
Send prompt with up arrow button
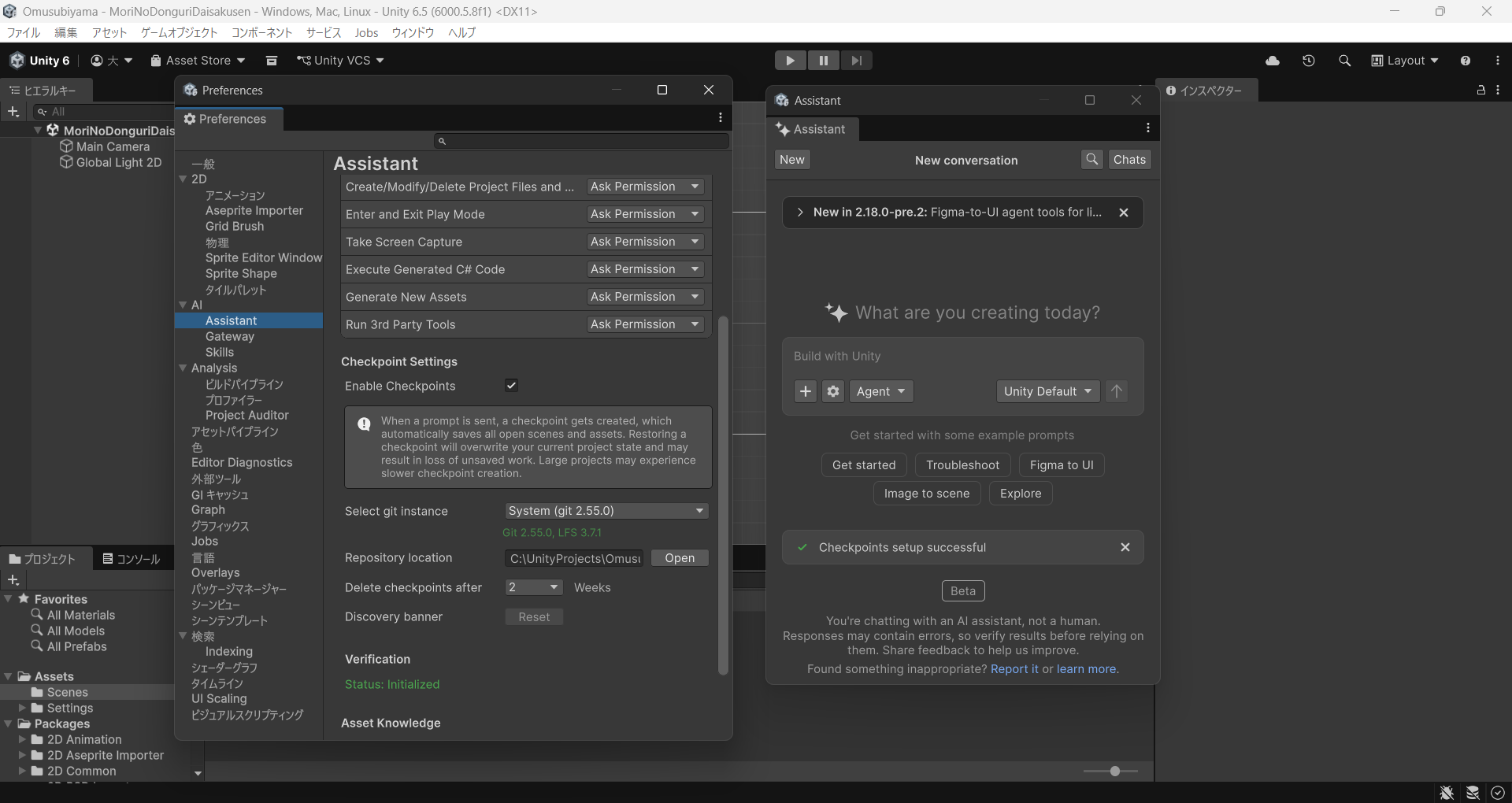point(1117,391)
